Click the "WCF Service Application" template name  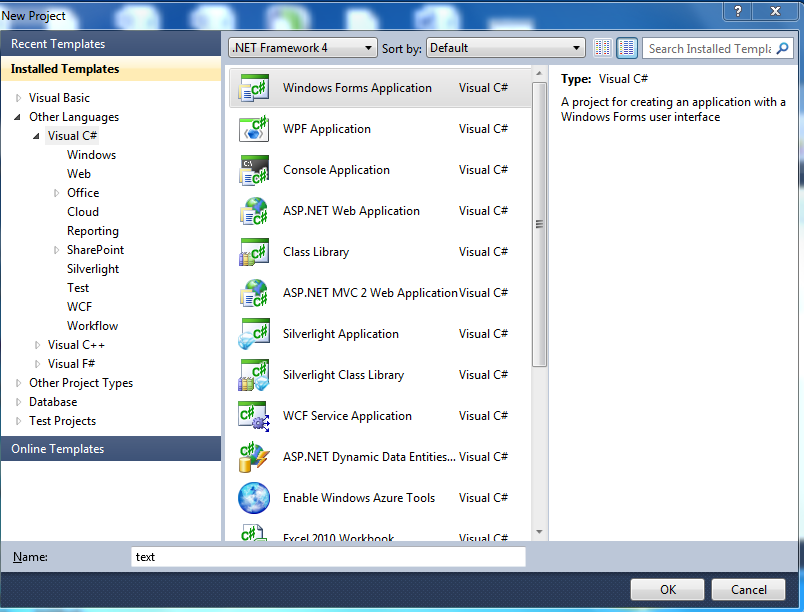pos(347,416)
